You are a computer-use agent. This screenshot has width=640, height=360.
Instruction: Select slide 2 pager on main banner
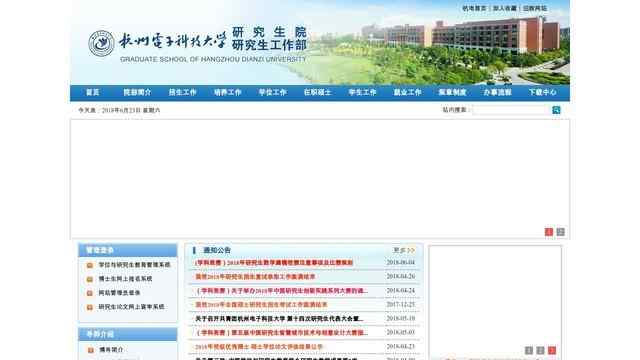[x=560, y=232]
